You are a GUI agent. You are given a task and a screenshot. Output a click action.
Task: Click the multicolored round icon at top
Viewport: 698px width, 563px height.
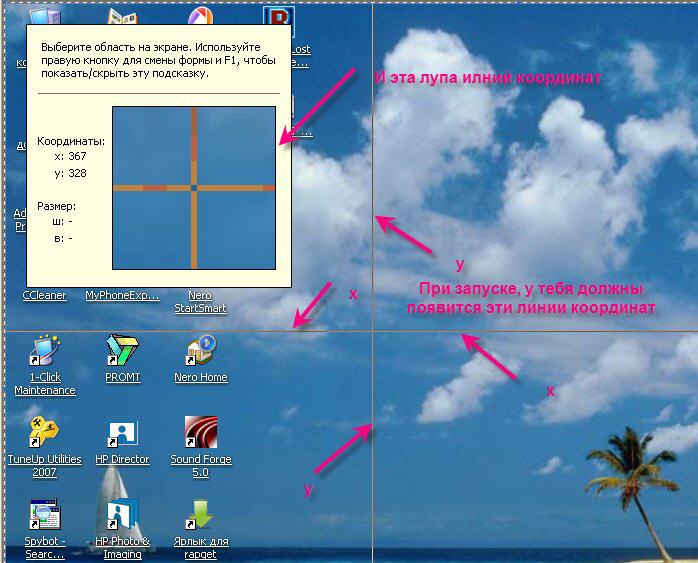(x=200, y=18)
